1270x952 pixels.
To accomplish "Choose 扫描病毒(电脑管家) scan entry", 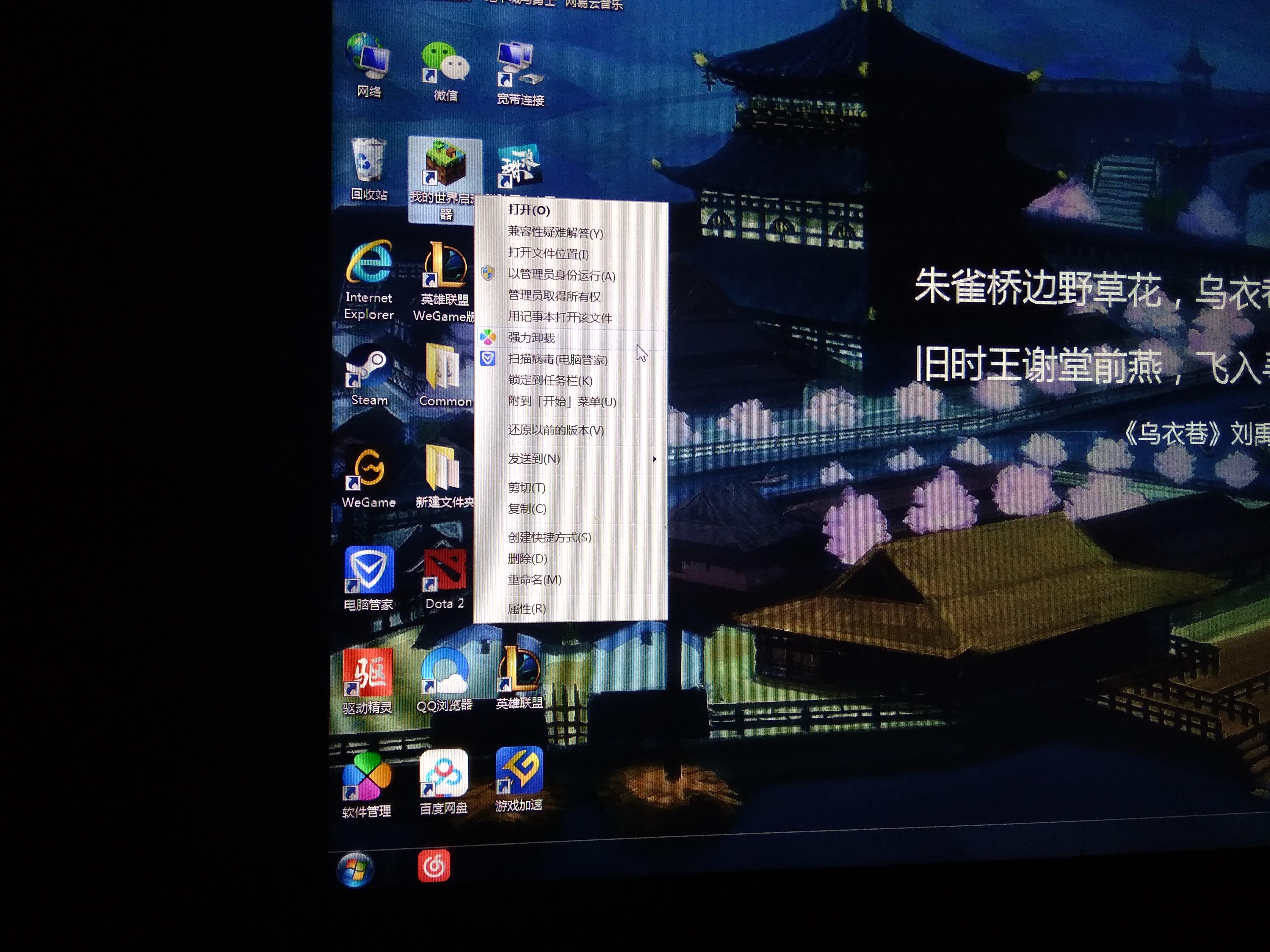I will [x=571, y=359].
